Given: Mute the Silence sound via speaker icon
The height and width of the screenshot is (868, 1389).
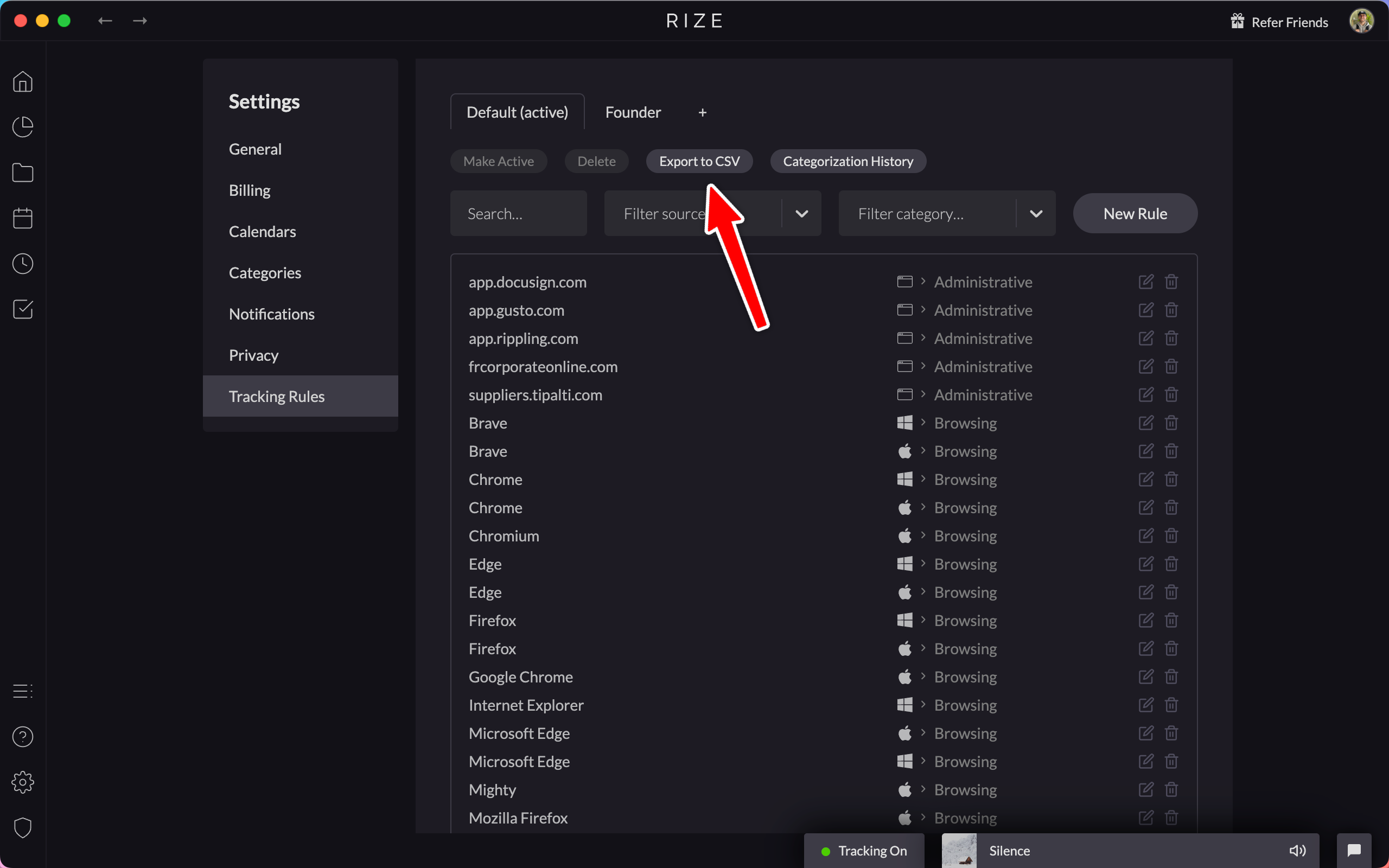Looking at the screenshot, I should pyautogui.click(x=1297, y=851).
